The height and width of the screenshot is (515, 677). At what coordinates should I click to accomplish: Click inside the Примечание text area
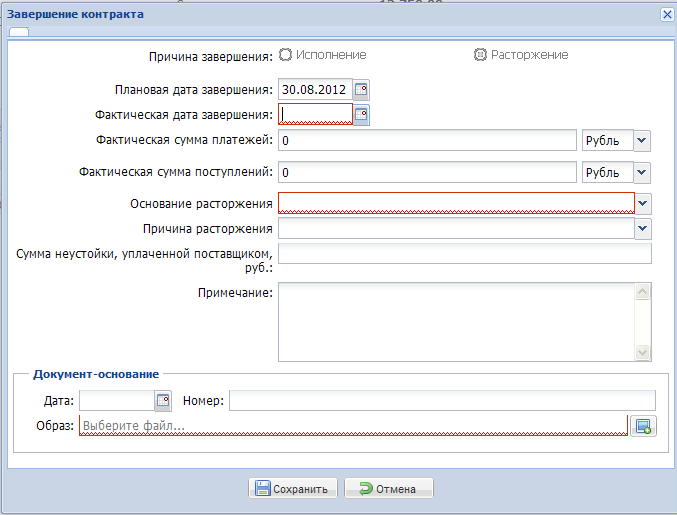click(457, 322)
